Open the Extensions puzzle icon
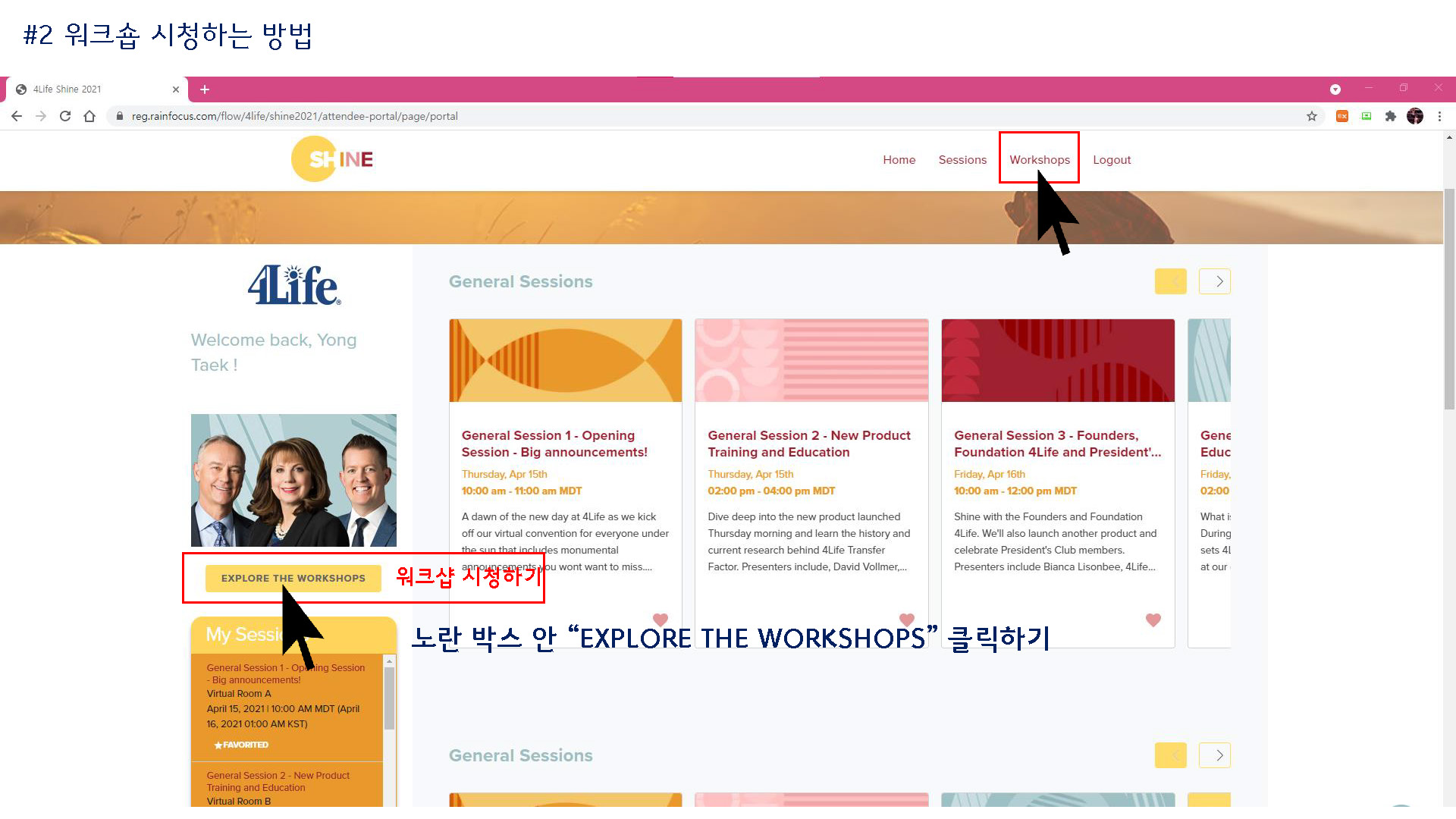 (x=1390, y=116)
